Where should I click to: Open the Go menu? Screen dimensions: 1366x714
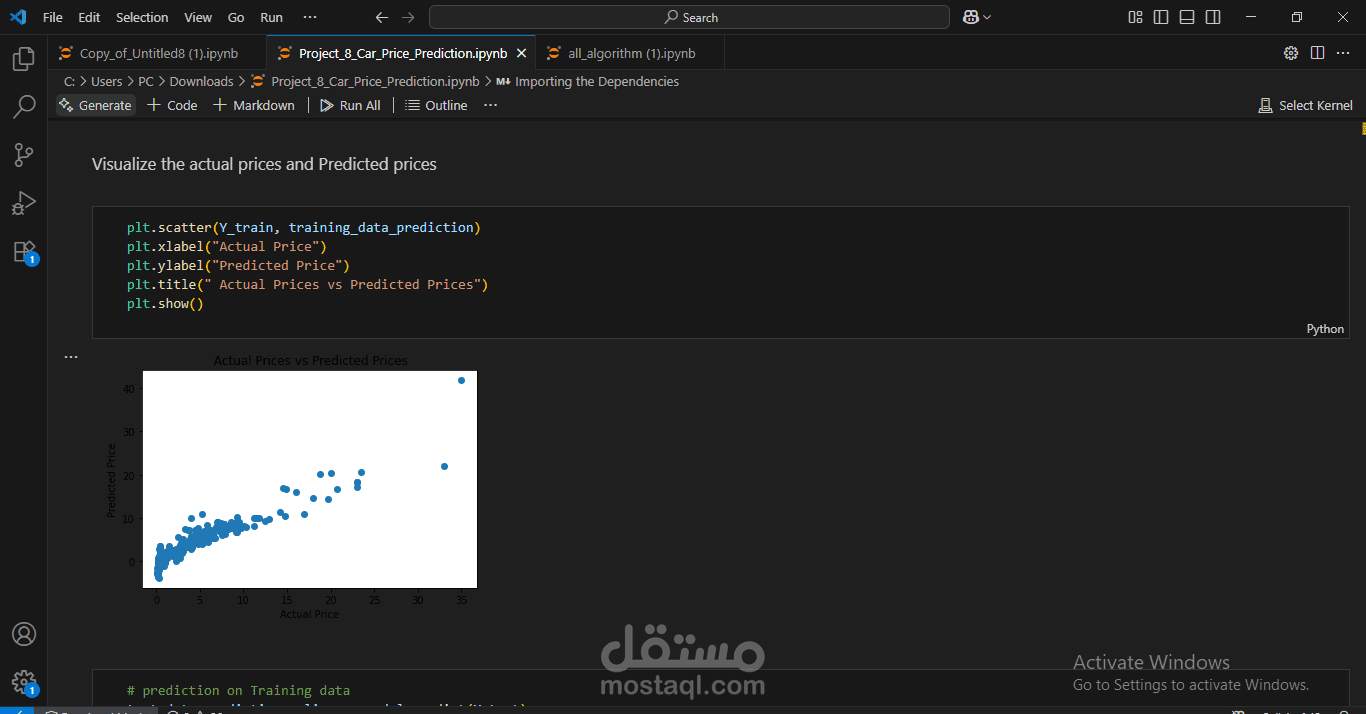coord(236,17)
